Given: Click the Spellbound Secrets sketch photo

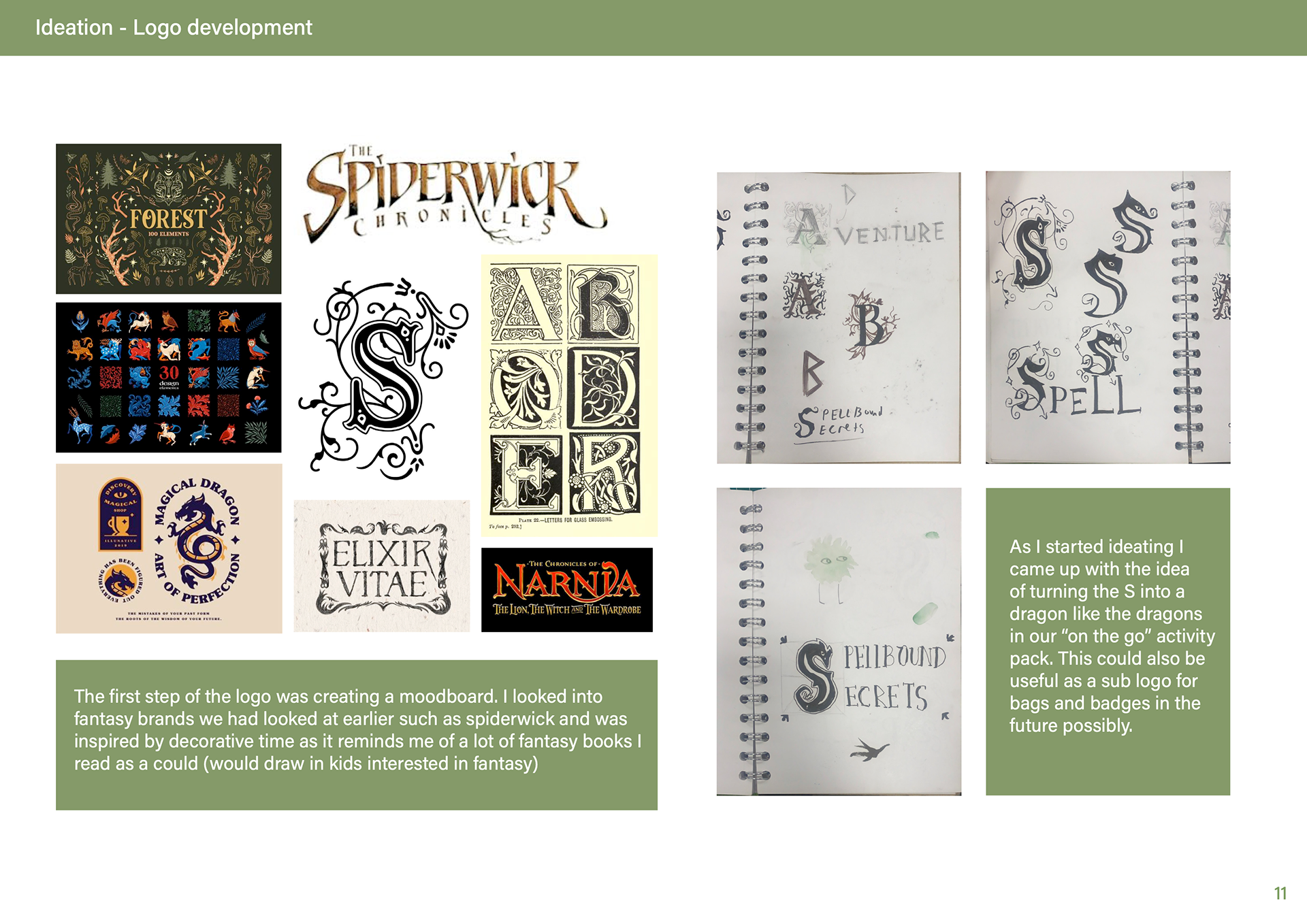Looking at the screenshot, I should coord(839,642).
